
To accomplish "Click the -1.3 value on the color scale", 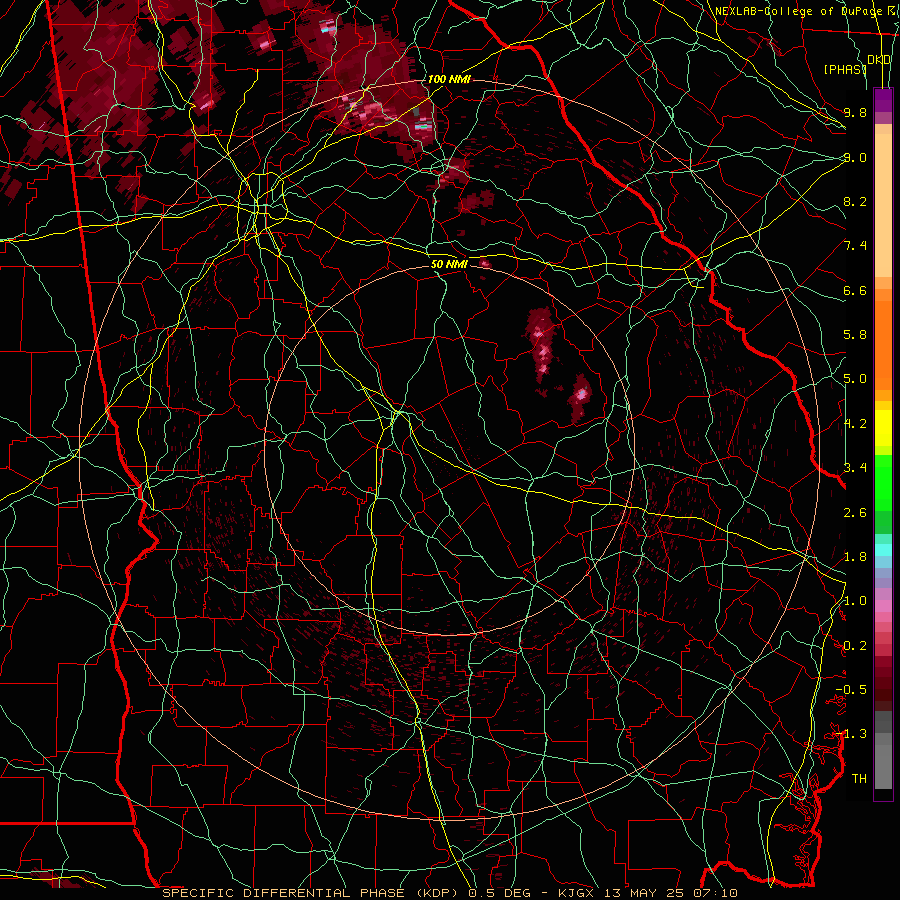I will click(x=851, y=734).
